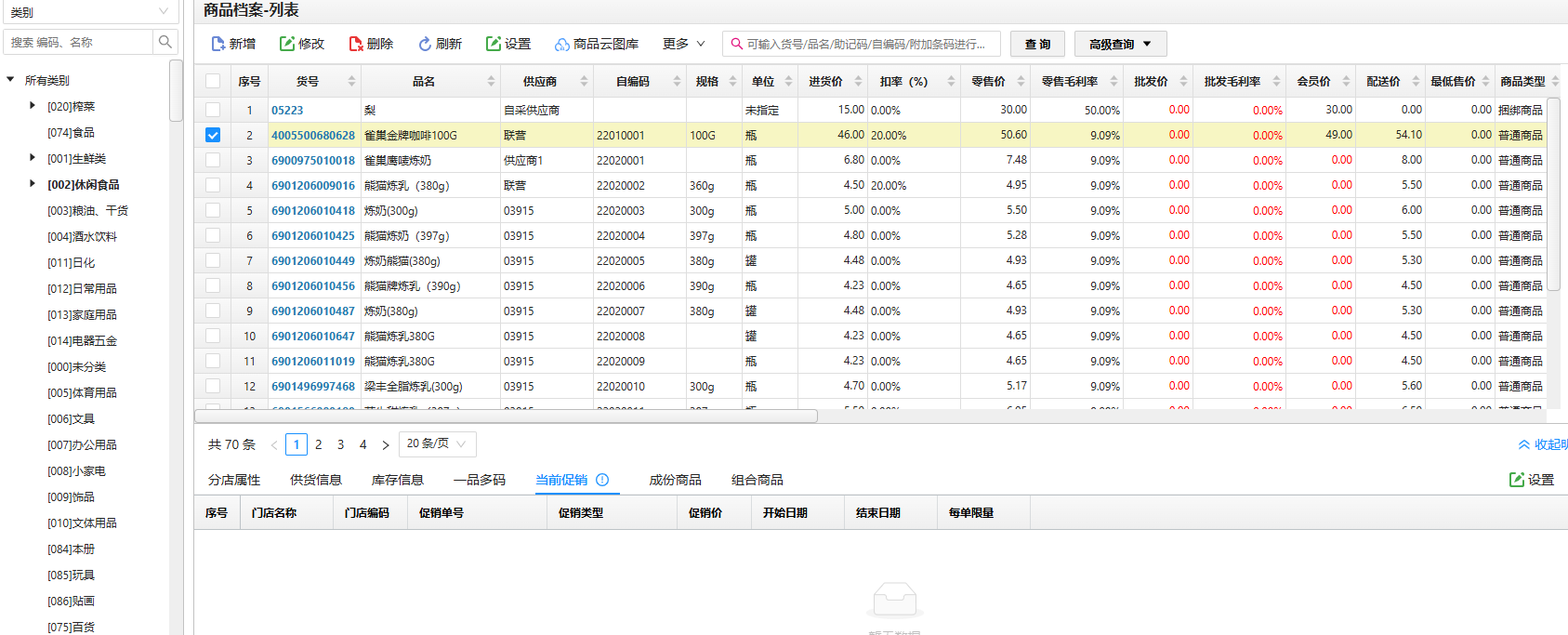
Task: Select the [012]日常用品 category
Action: pos(83,288)
